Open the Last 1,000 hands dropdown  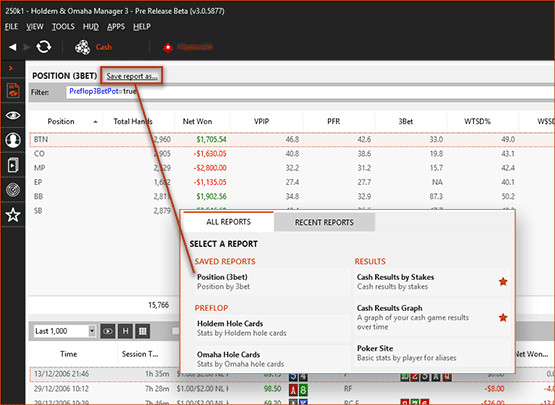tap(92, 331)
